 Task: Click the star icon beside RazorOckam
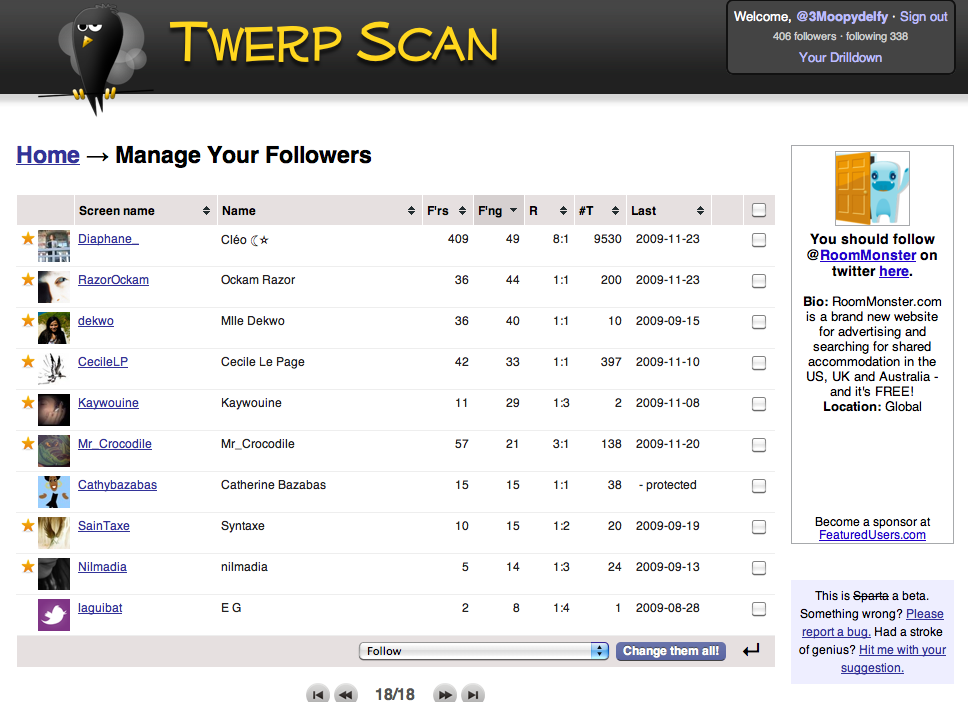(x=28, y=280)
